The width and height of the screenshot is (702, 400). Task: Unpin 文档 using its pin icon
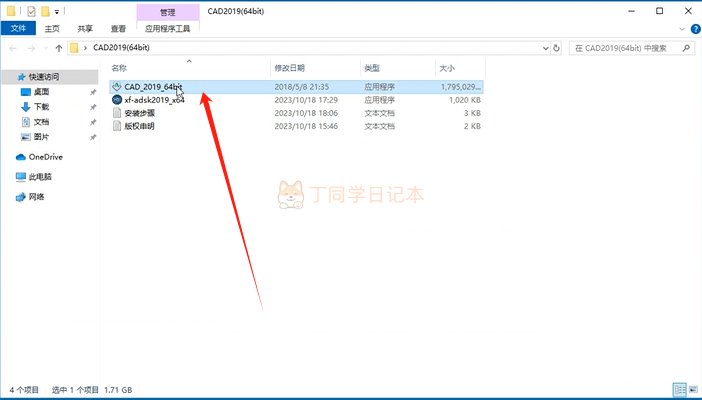[93, 122]
